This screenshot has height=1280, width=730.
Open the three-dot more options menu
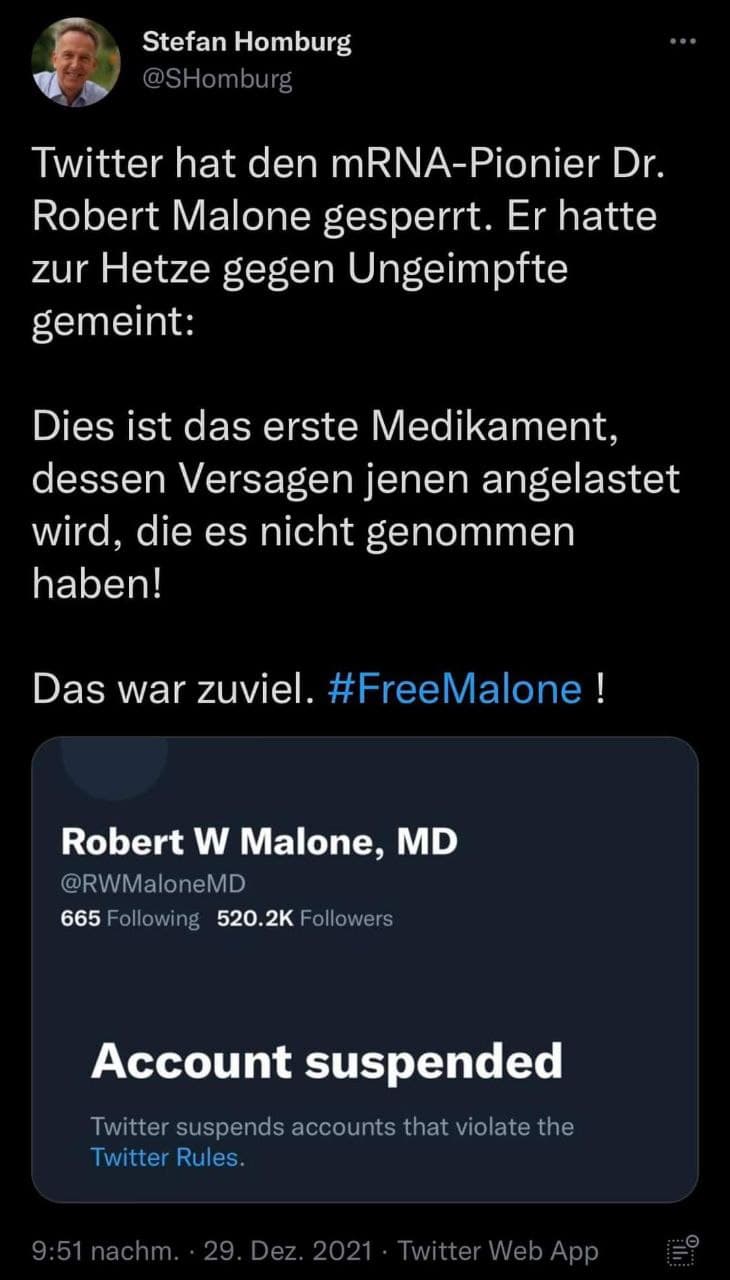(x=682, y=42)
